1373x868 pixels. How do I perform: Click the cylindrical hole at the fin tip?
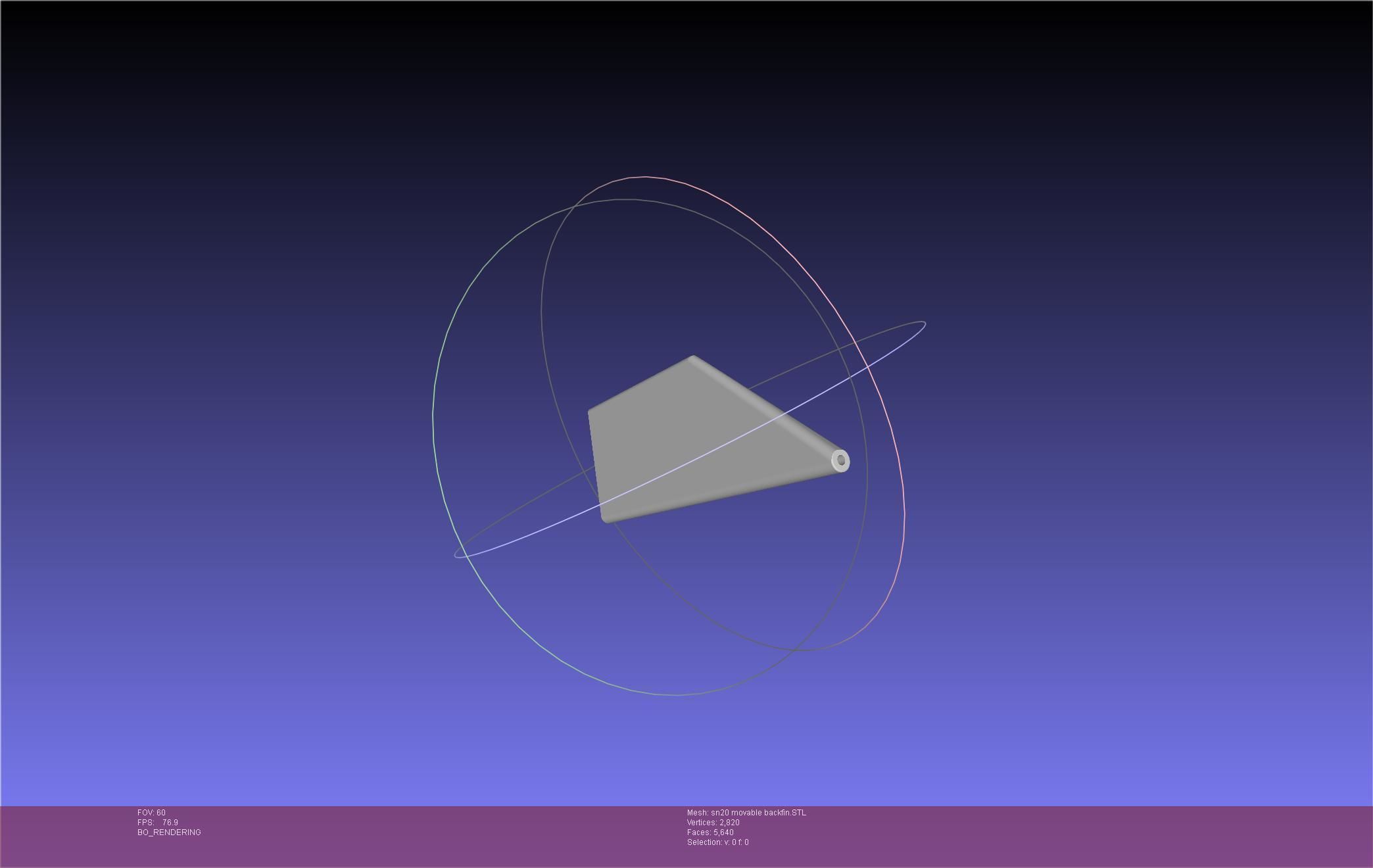841,460
